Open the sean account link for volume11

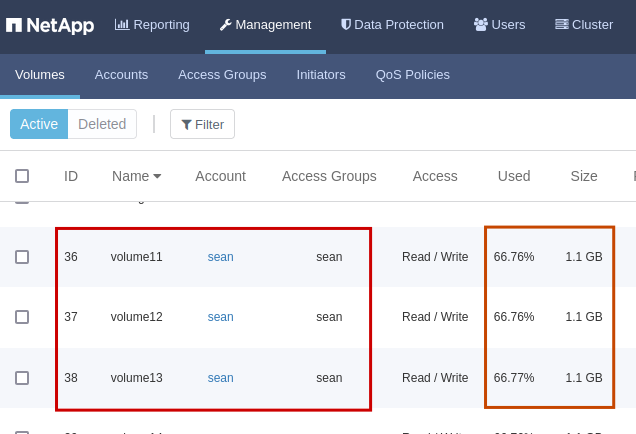220,257
